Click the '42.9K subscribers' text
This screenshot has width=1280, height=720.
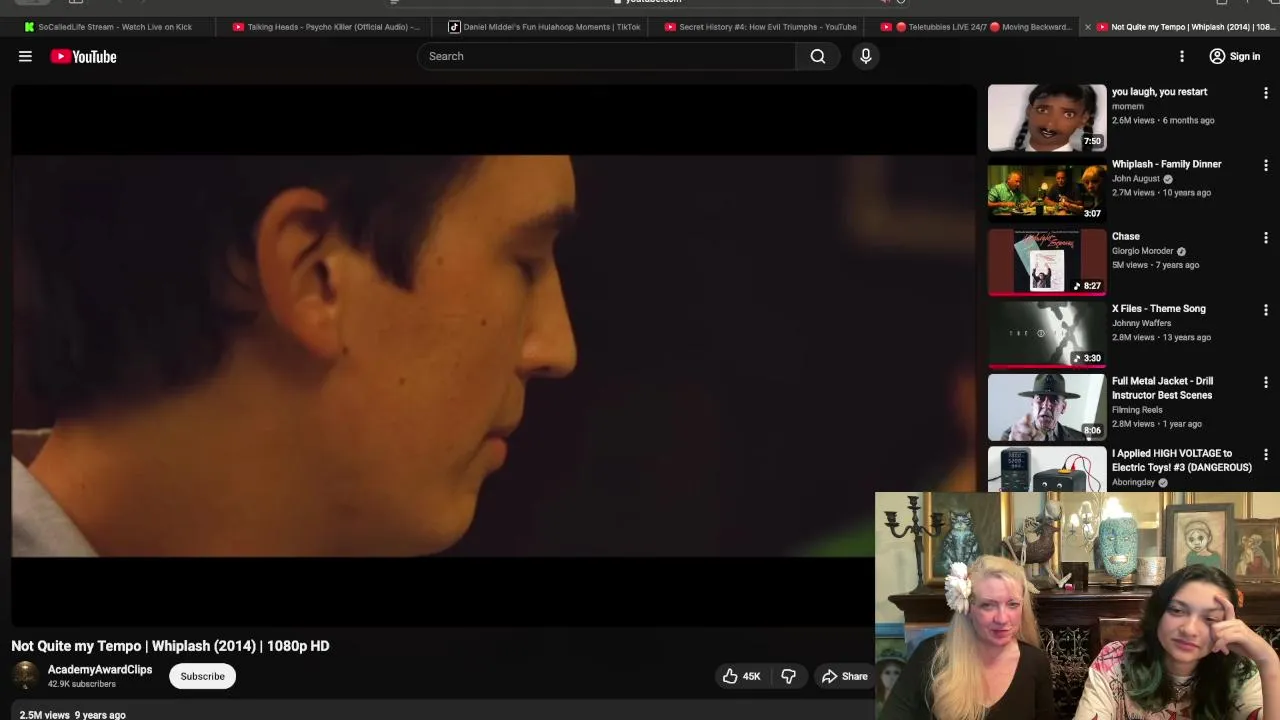(x=82, y=684)
